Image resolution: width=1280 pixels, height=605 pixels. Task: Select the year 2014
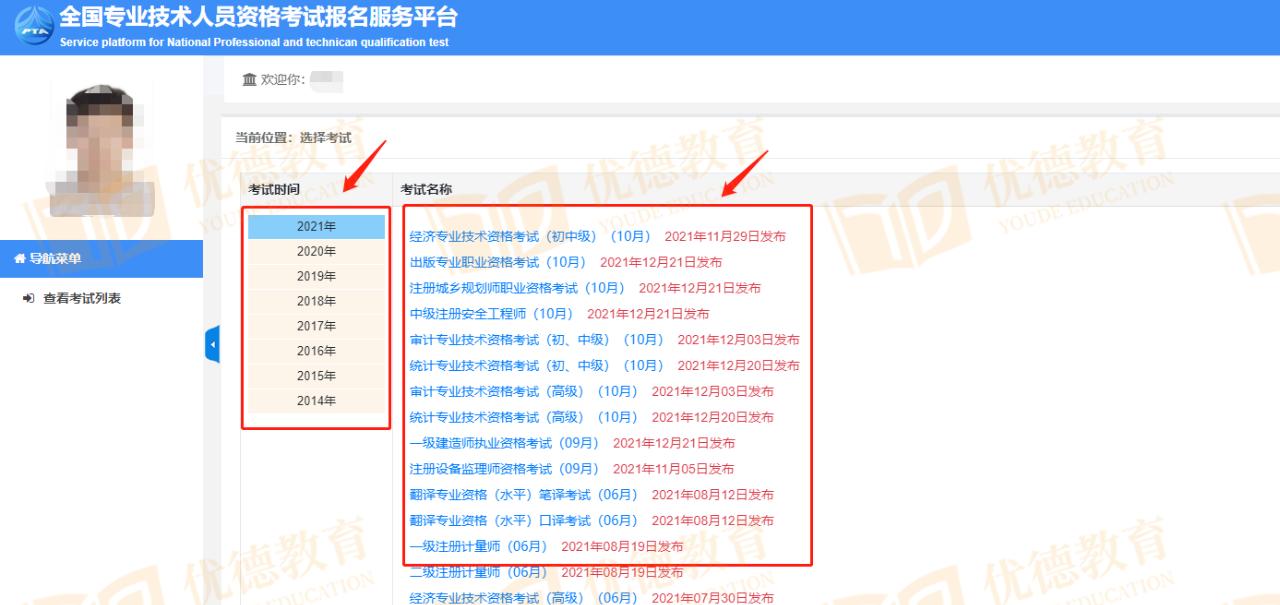[316, 399]
